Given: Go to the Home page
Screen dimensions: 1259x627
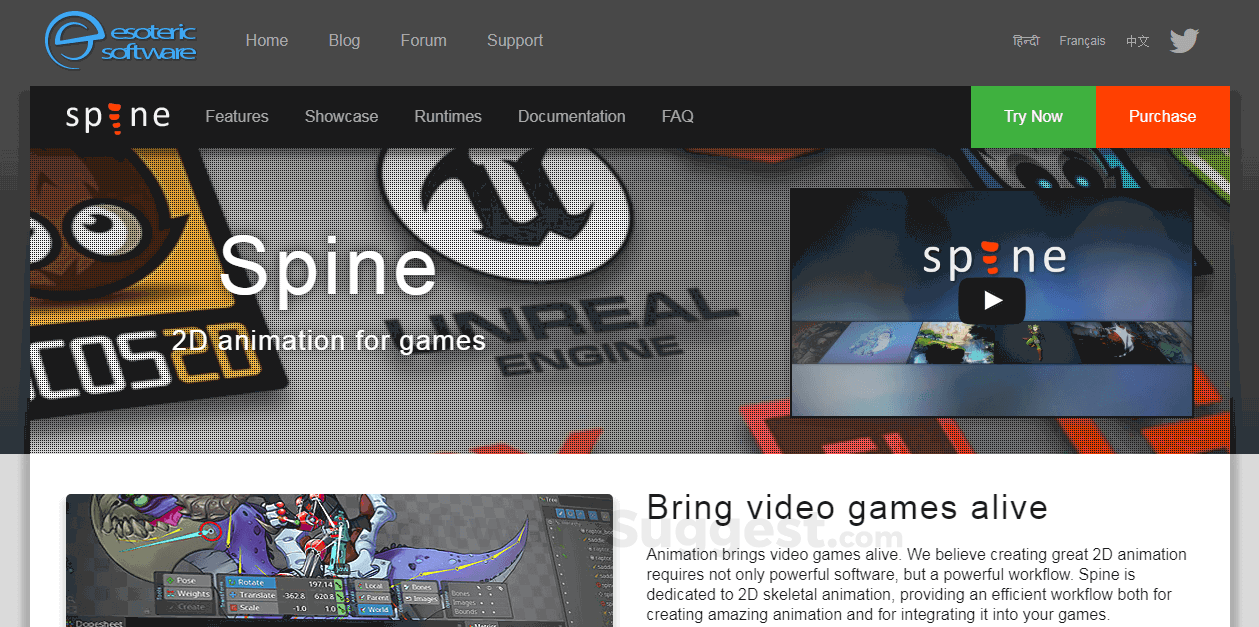Looking at the screenshot, I should pyautogui.click(x=267, y=41).
